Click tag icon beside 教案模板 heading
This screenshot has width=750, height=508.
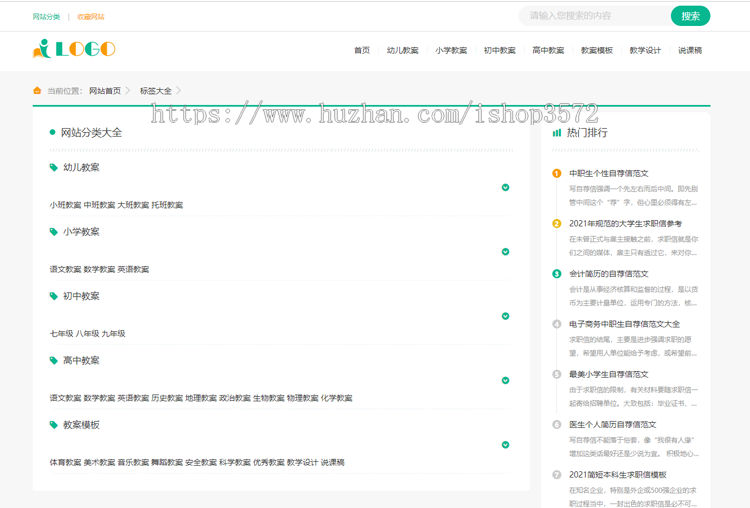coord(54,425)
